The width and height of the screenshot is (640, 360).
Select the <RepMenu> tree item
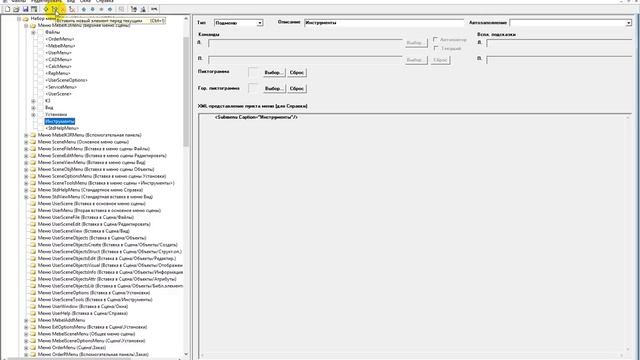(x=58, y=73)
